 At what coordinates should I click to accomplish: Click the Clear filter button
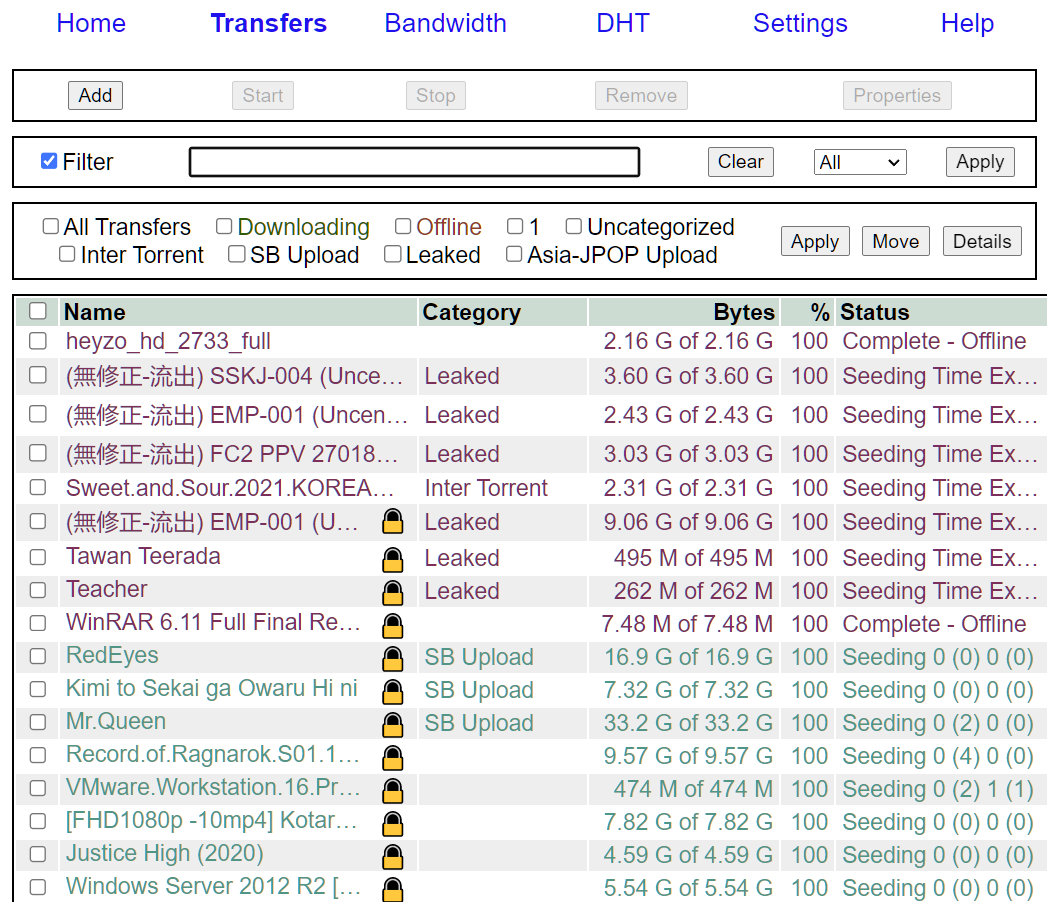coord(740,162)
